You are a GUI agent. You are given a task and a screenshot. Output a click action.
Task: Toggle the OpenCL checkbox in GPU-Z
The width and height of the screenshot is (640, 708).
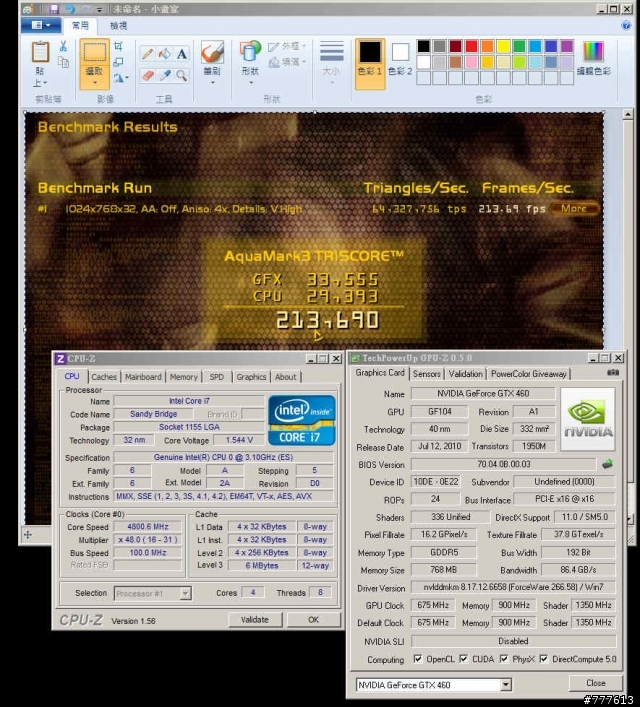[x=418, y=659]
